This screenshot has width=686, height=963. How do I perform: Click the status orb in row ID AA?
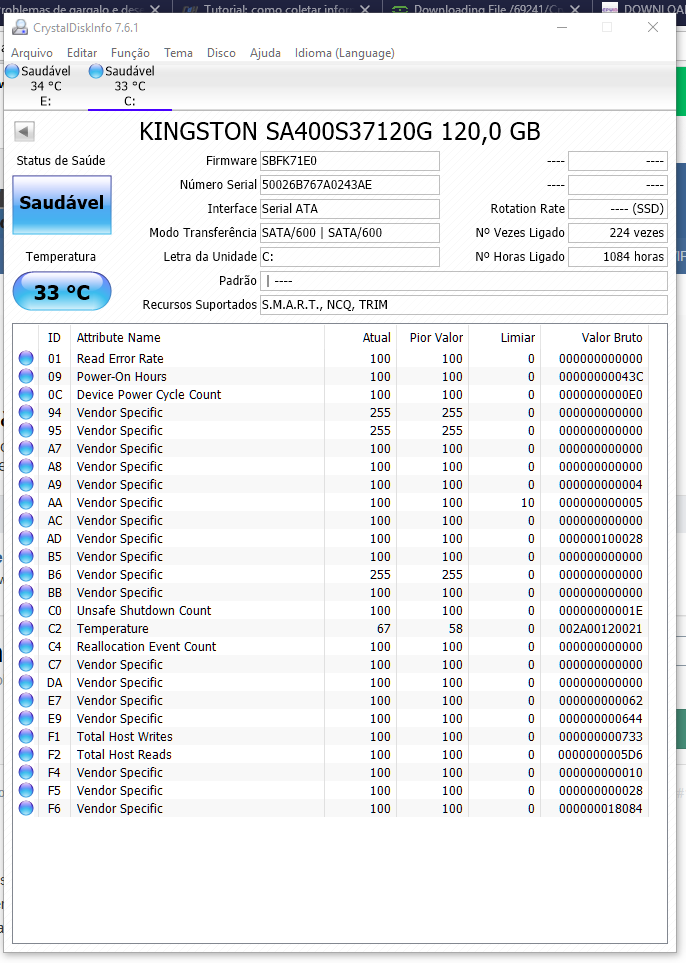pyautogui.click(x=26, y=502)
